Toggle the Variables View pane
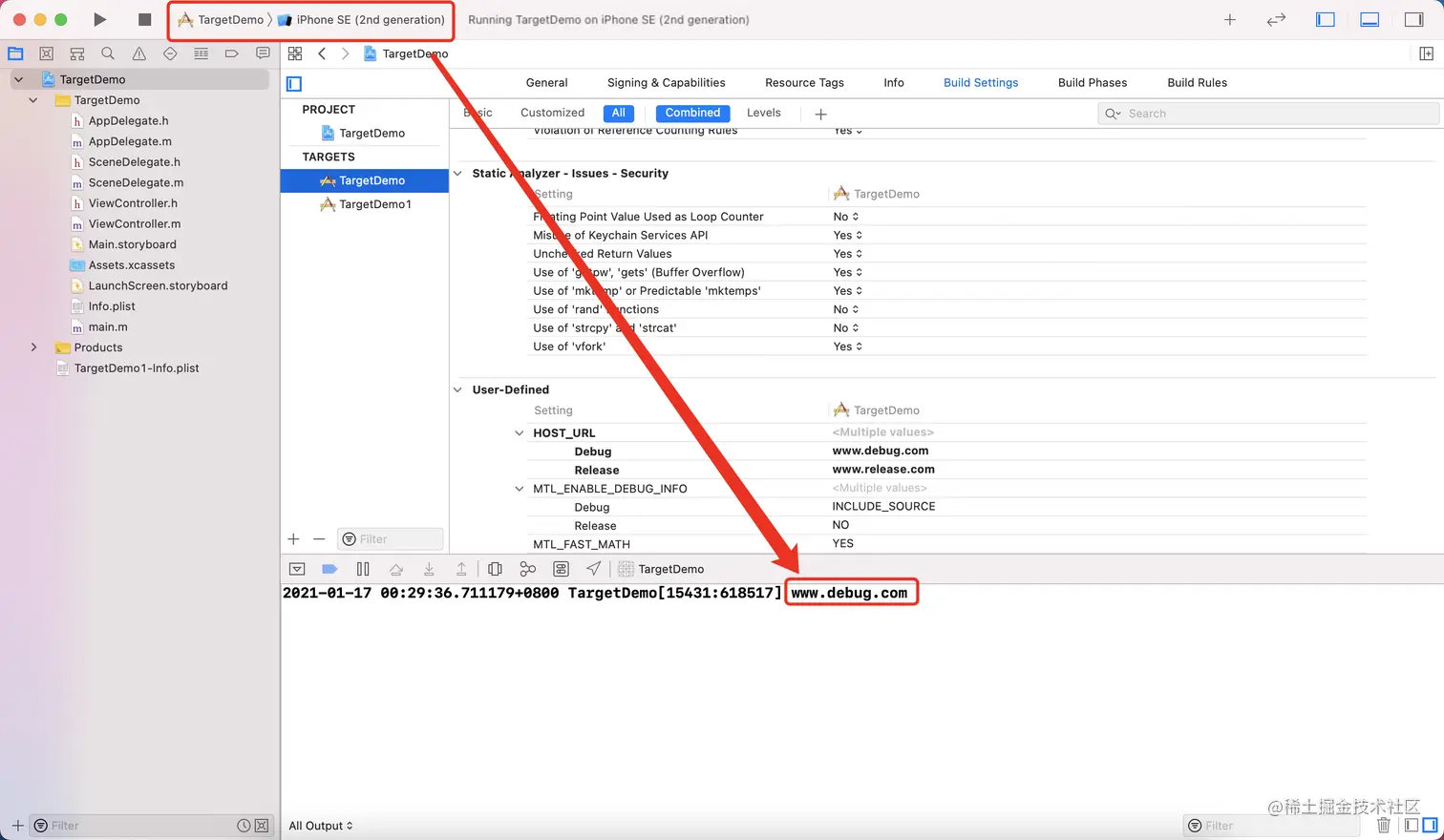 [x=1412, y=826]
